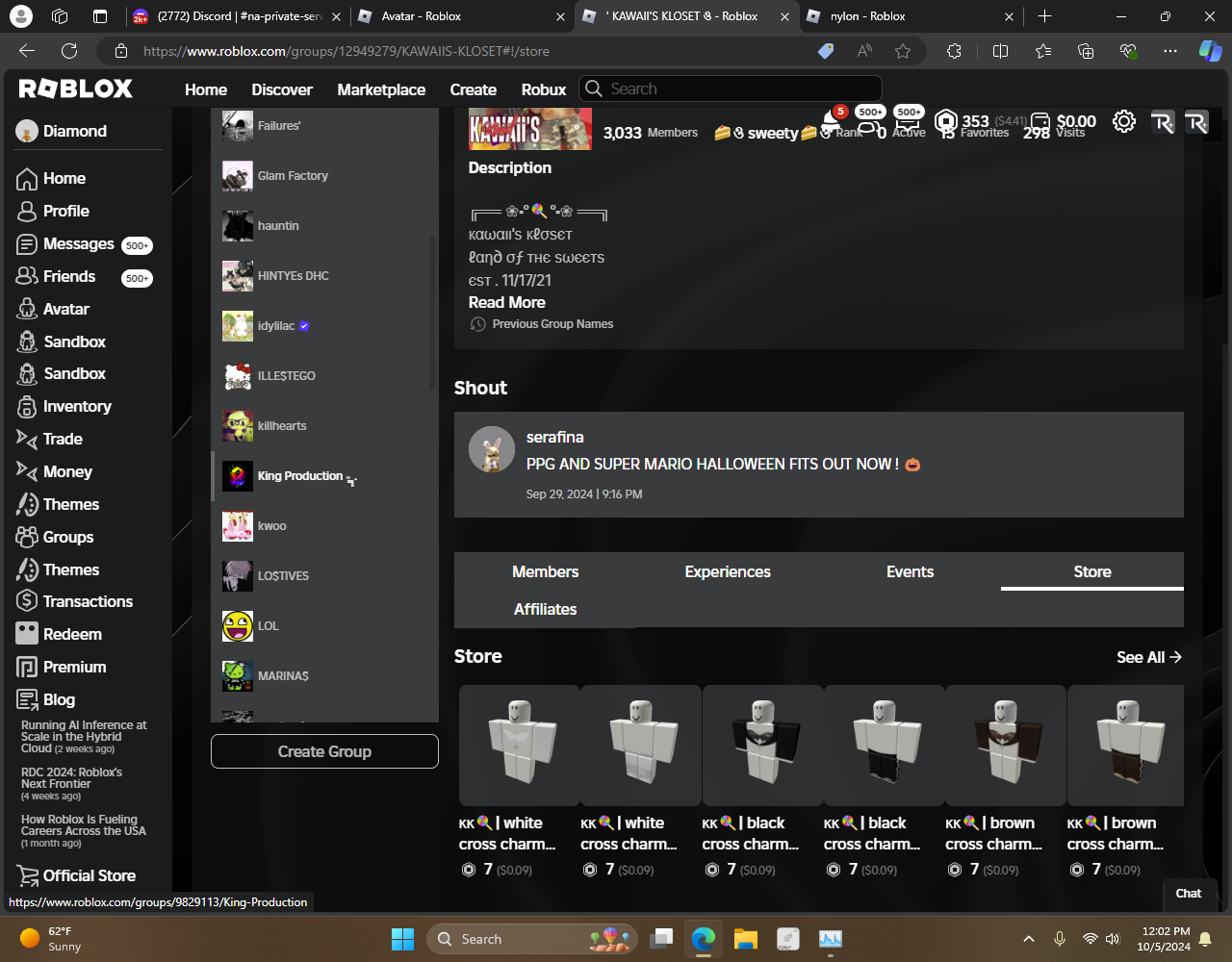The width and height of the screenshot is (1232, 962).
Task: Click the Roblox logo
Action: point(76,89)
